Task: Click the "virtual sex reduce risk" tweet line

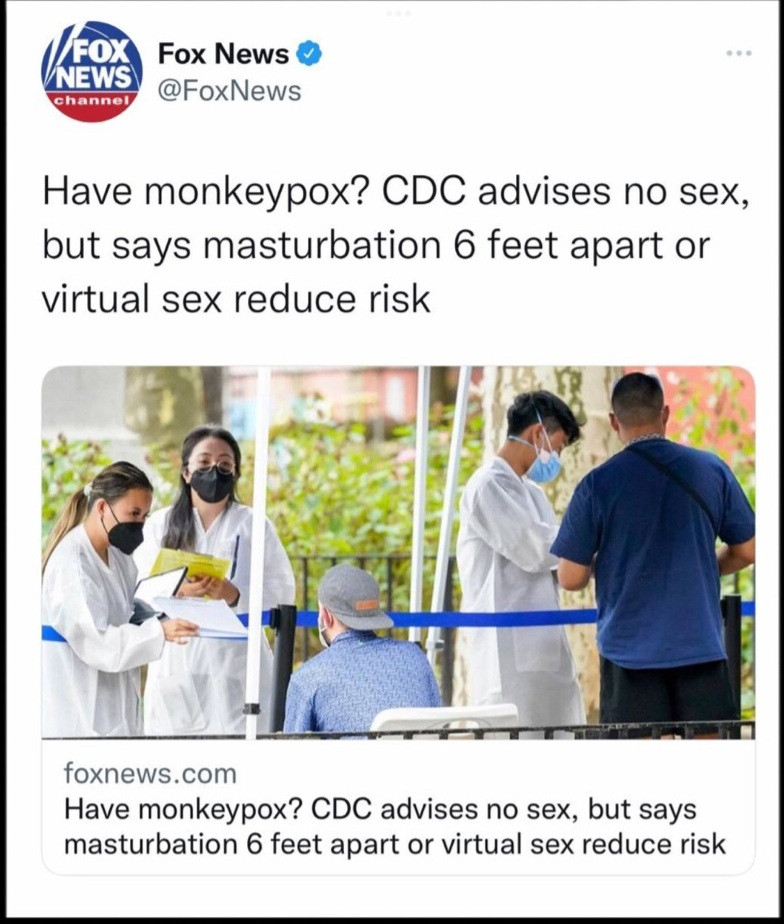Action: click(236, 298)
